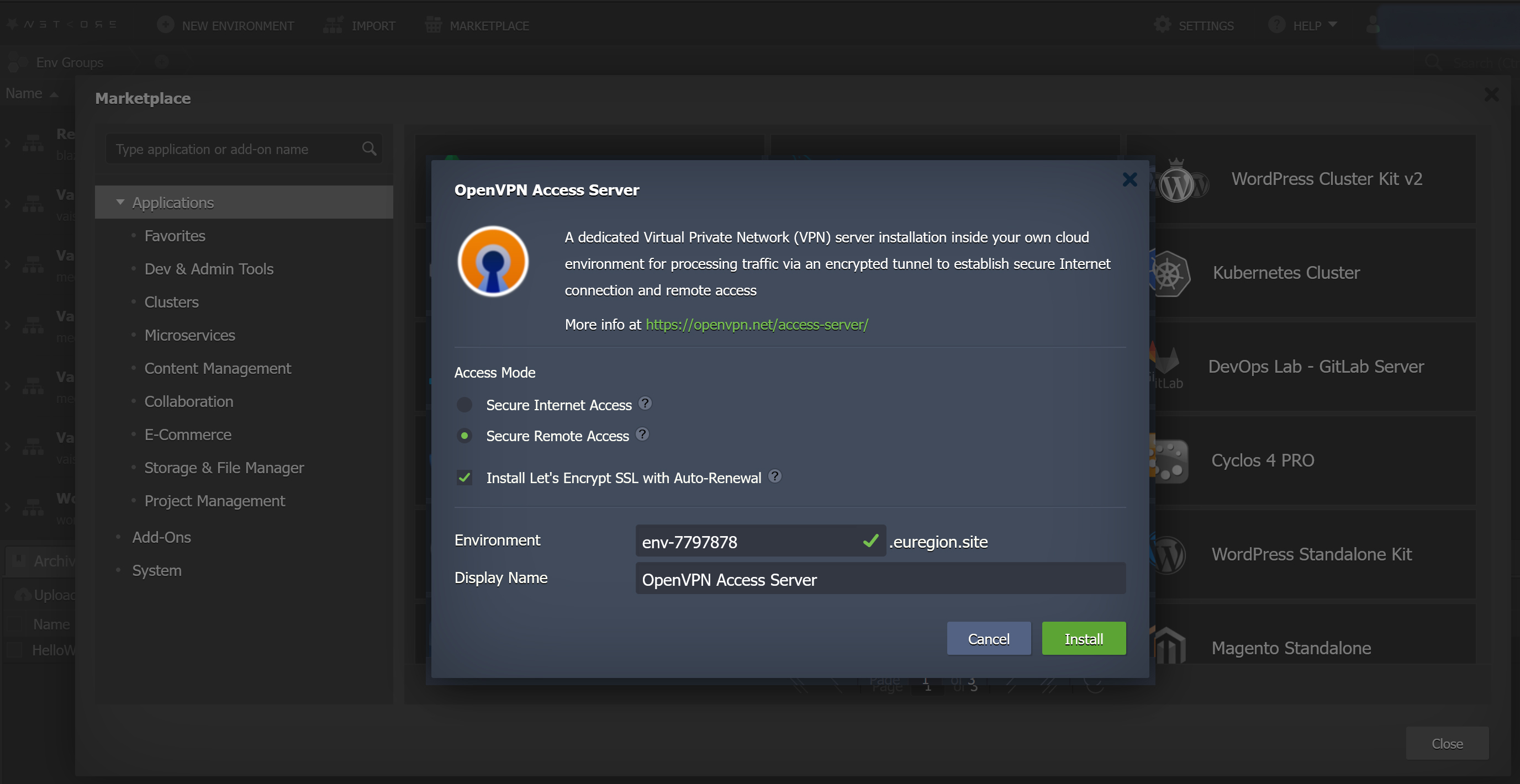Click the user account avatar icon
The image size is (1520, 784).
(1373, 25)
